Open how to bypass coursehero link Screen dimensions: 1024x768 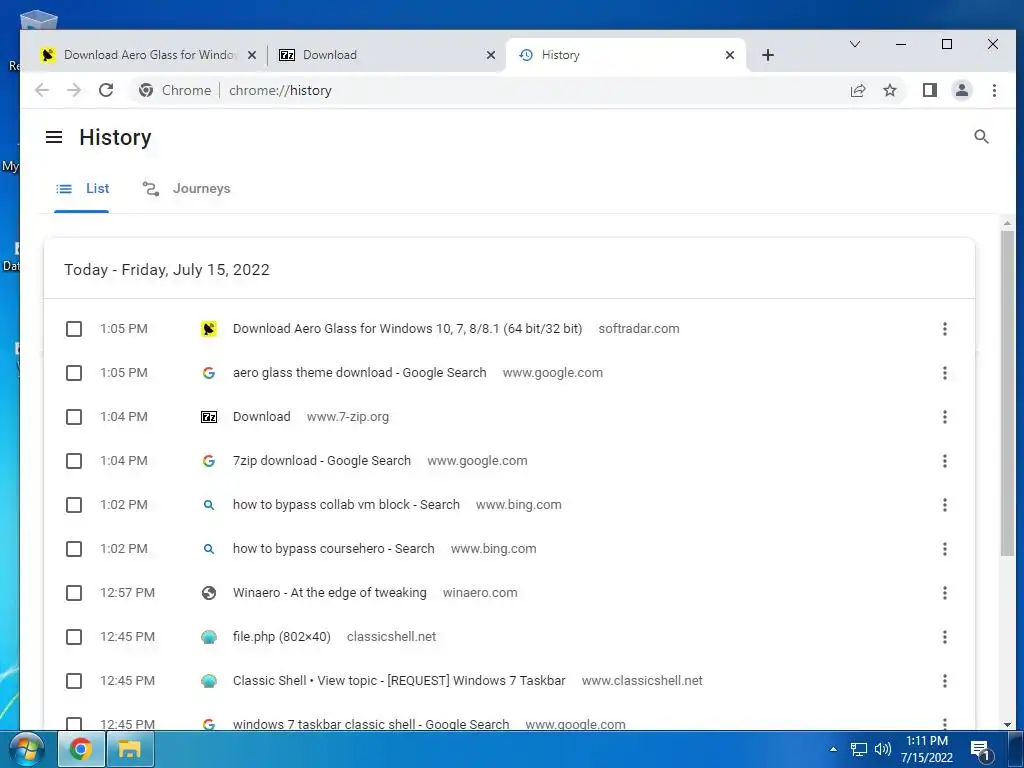tap(334, 549)
